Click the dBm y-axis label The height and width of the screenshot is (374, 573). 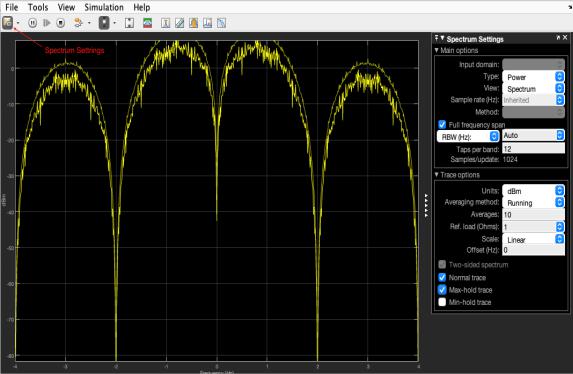point(4,200)
